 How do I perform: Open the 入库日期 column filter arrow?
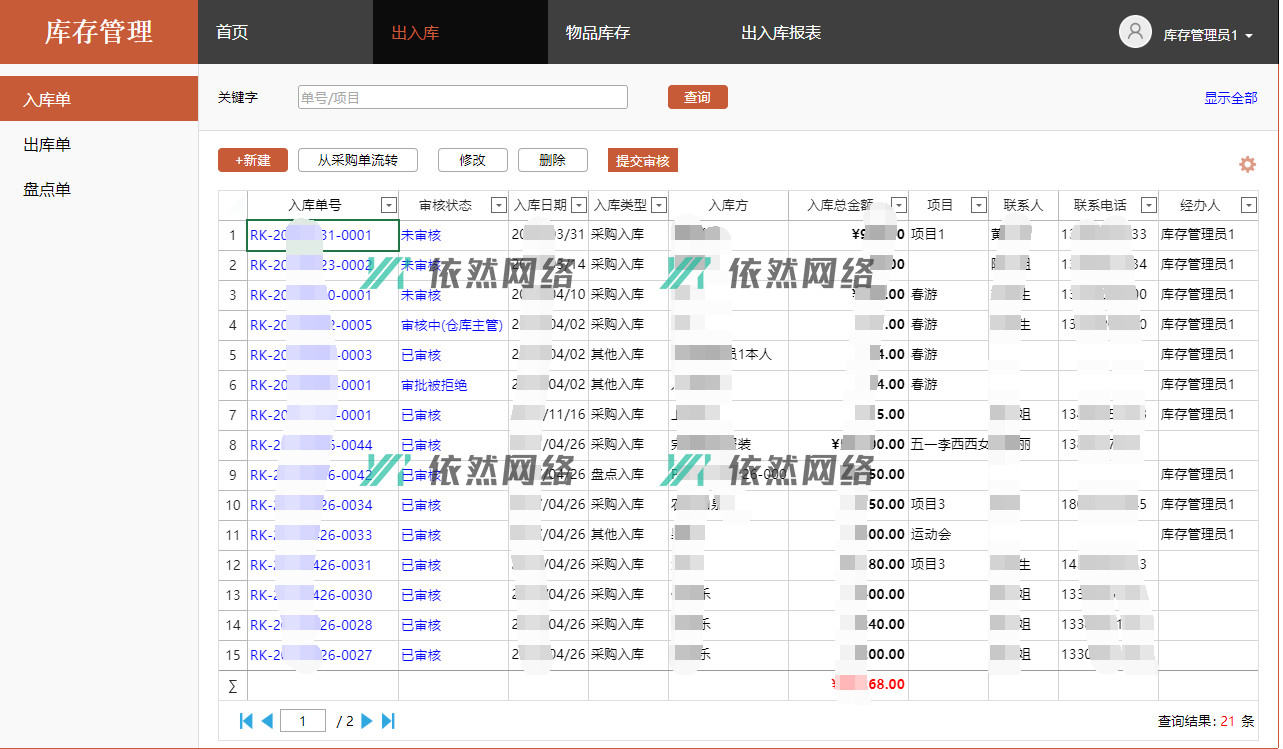click(578, 205)
